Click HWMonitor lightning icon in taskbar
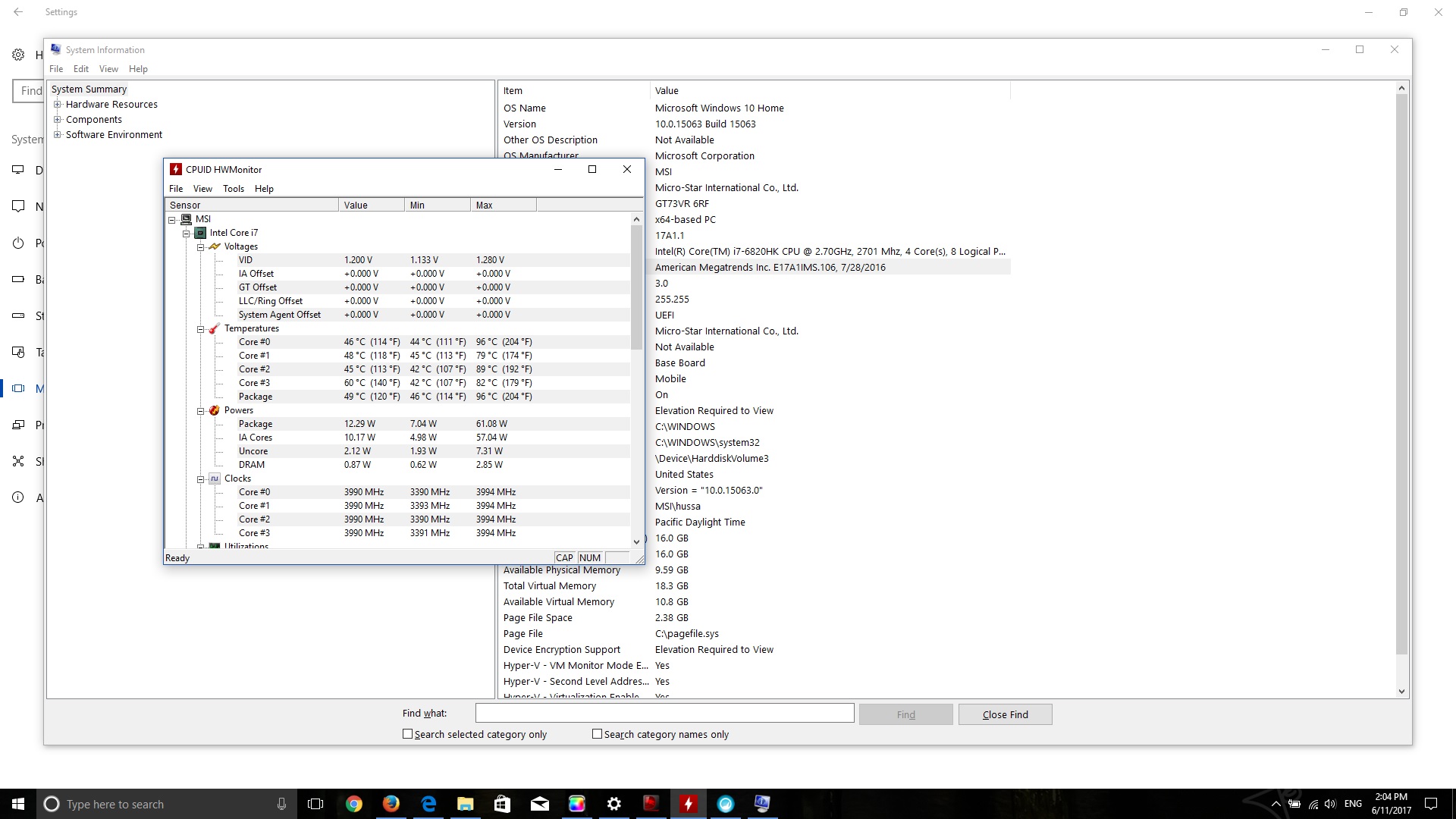 click(x=688, y=804)
